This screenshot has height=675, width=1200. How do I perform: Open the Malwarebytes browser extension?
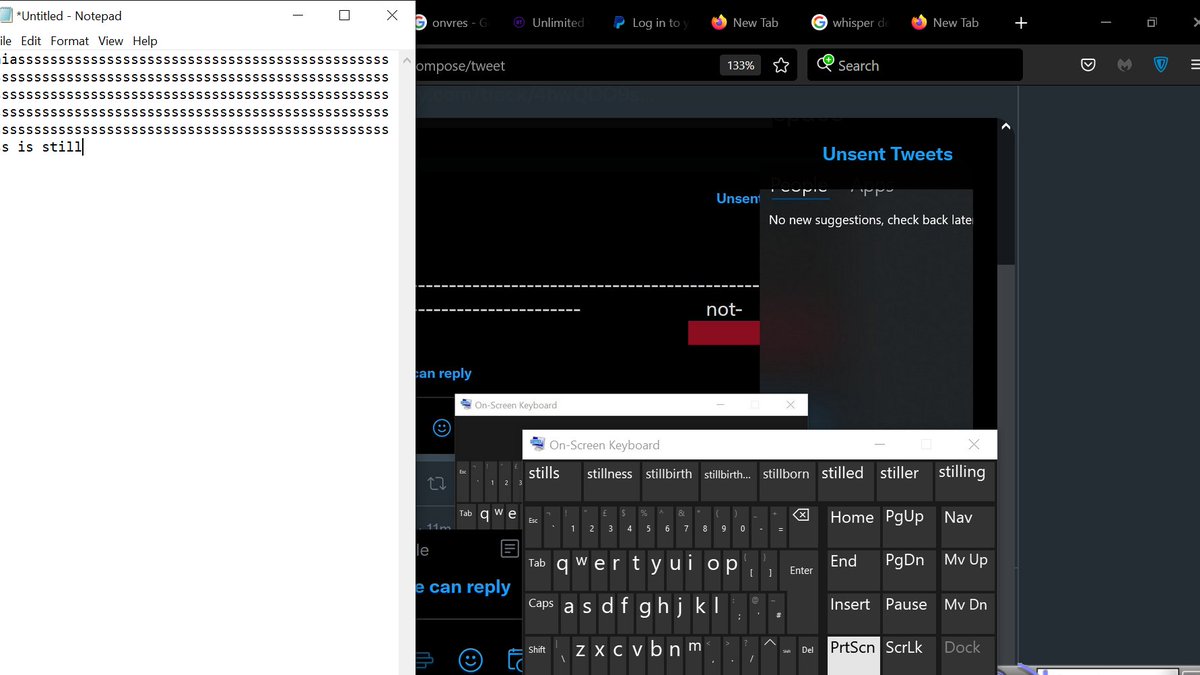[1124, 64]
